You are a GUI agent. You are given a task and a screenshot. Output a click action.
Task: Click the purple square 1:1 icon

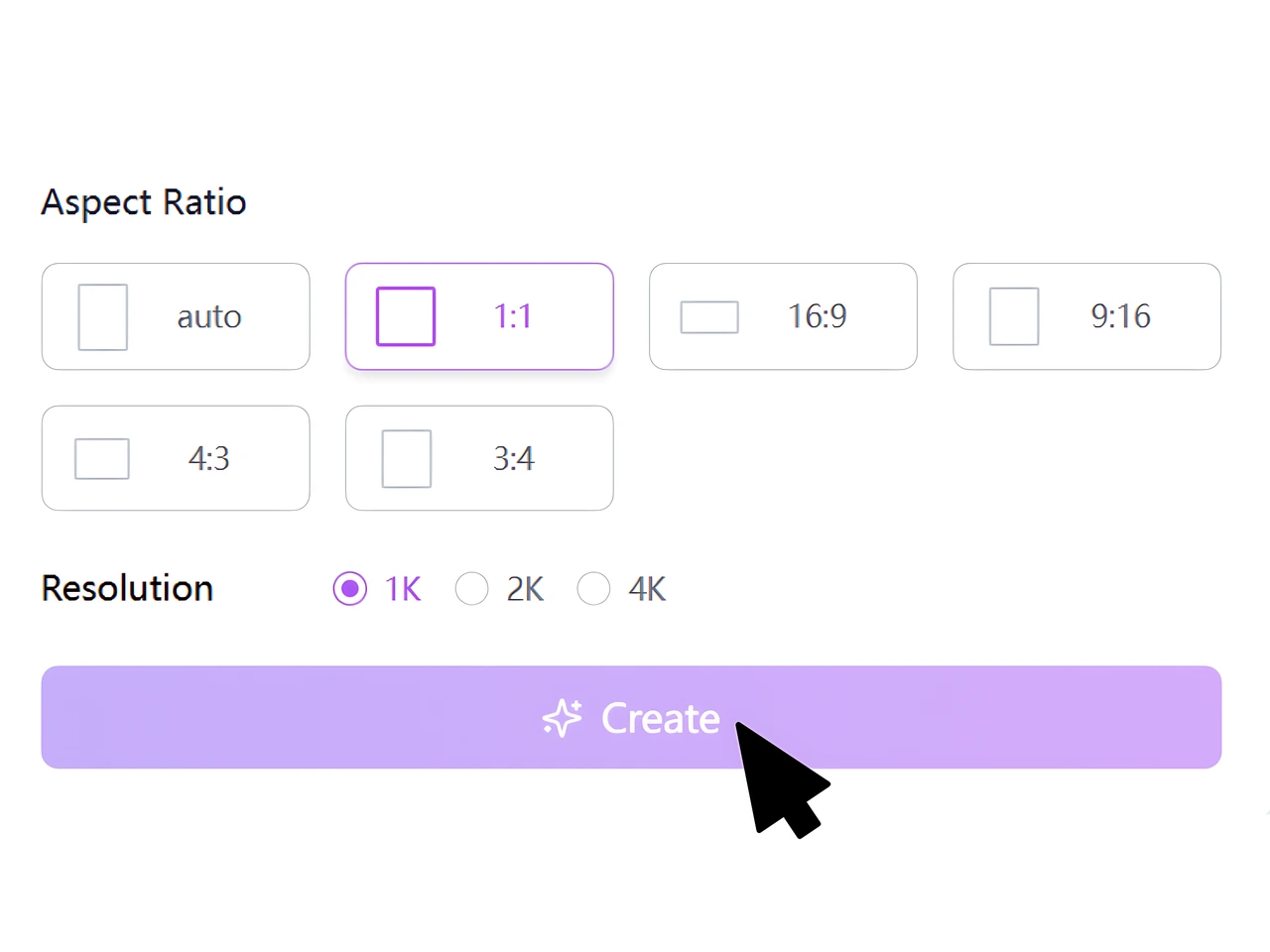(406, 316)
